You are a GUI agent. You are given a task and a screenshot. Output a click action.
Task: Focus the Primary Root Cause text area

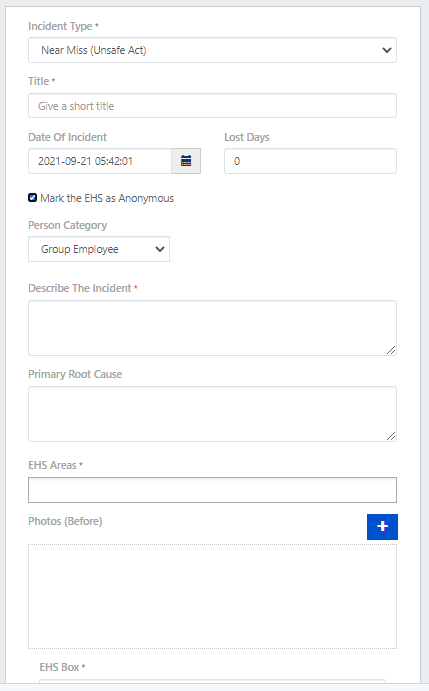213,414
